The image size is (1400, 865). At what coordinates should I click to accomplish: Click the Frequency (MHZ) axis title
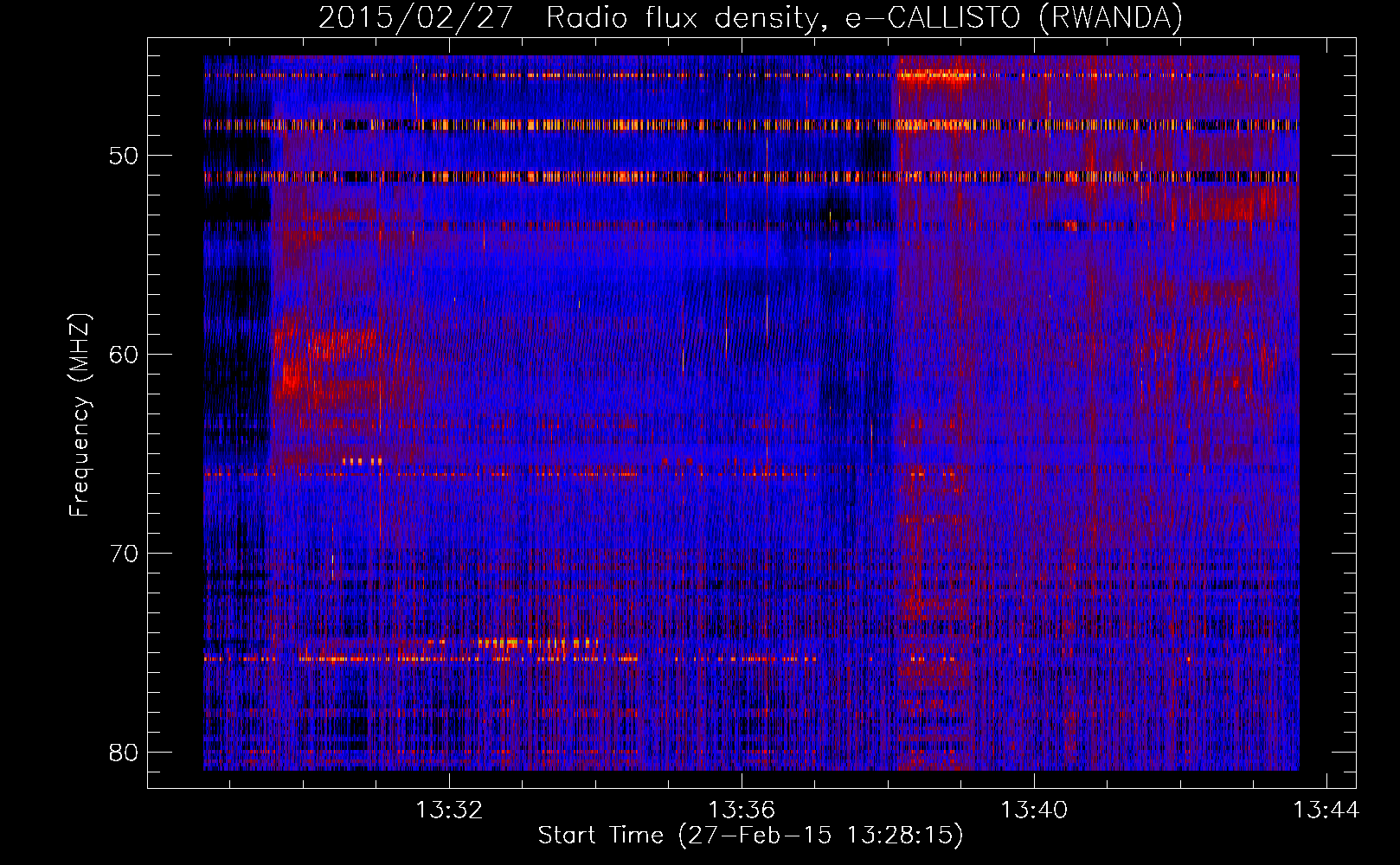tap(80, 414)
